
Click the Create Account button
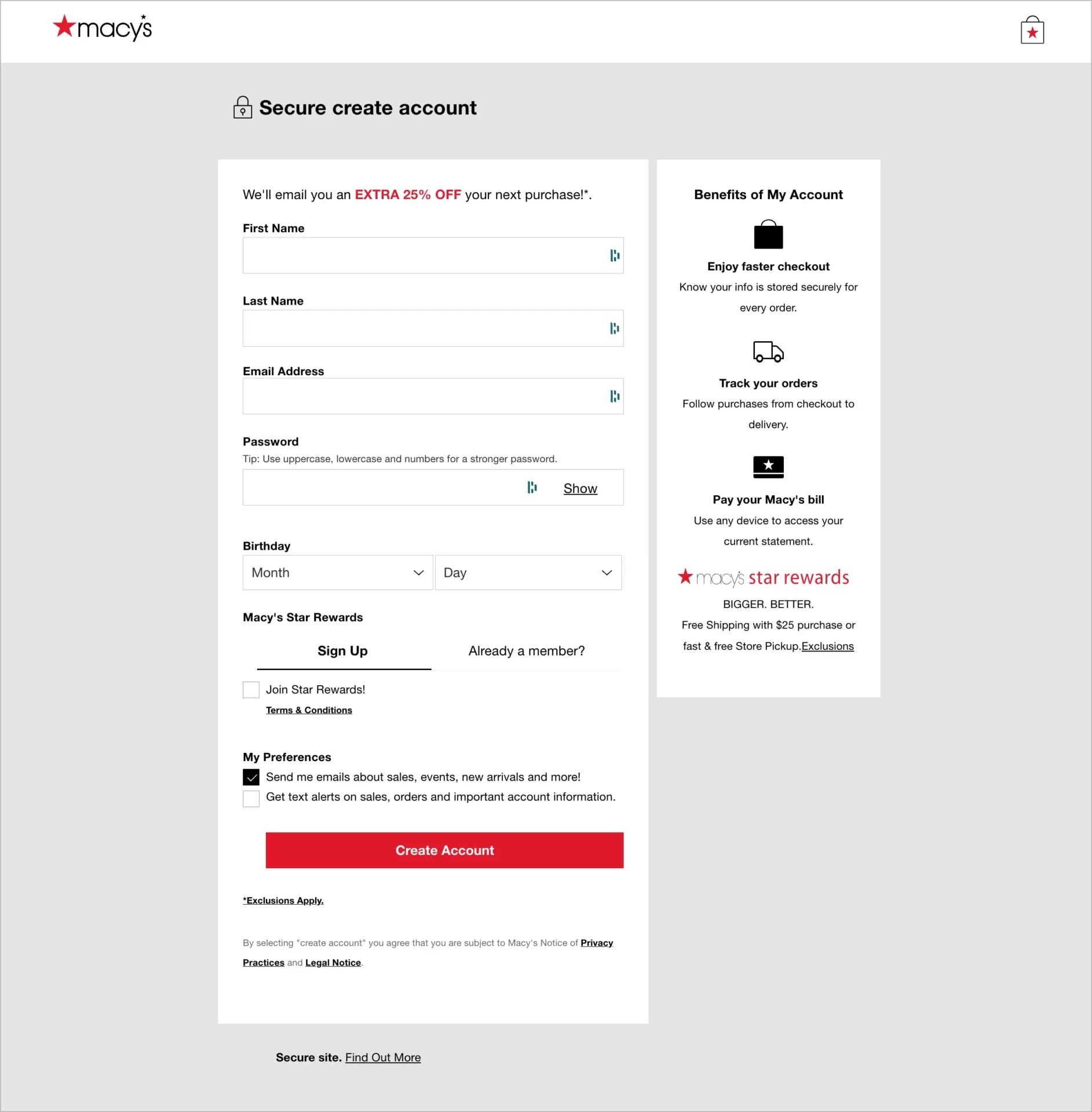click(444, 850)
